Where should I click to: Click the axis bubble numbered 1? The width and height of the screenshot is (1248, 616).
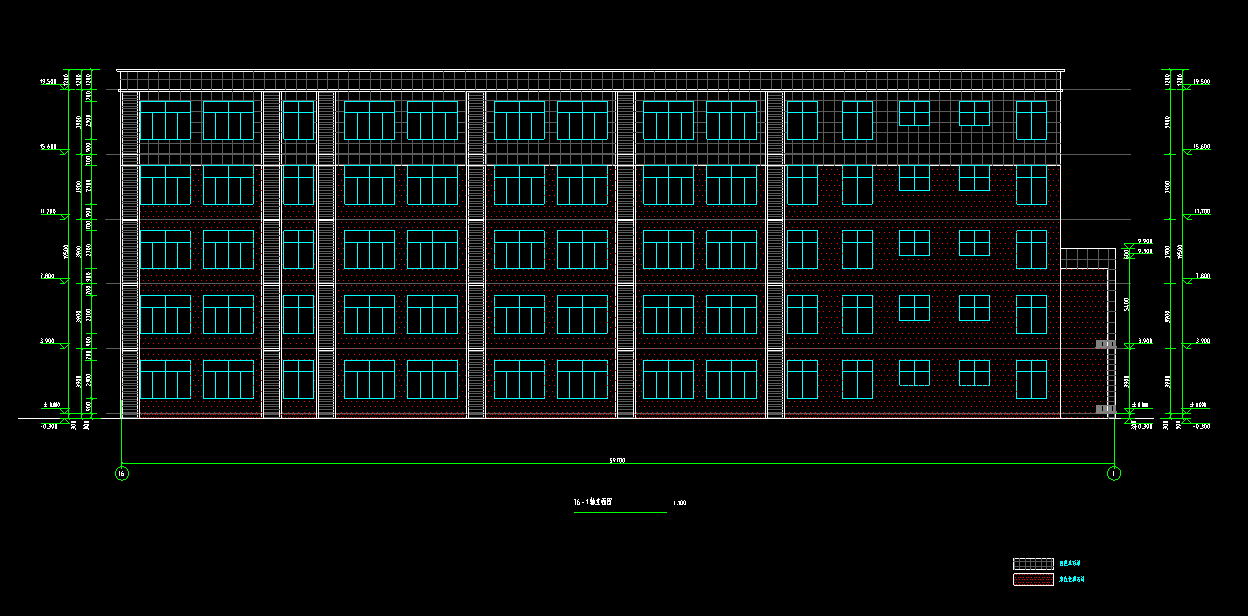pyautogui.click(x=1114, y=474)
